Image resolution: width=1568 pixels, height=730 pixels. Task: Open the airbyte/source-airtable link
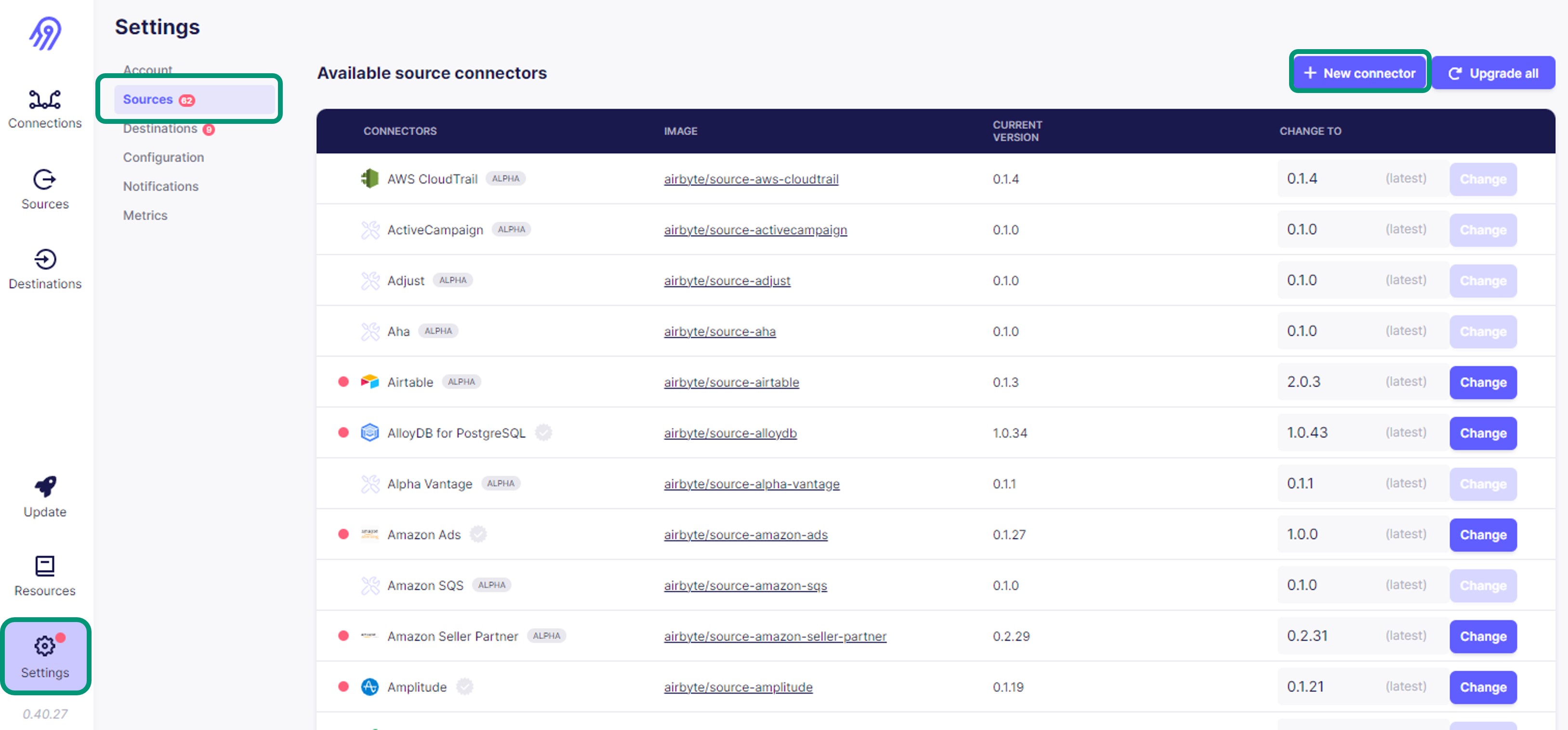(731, 383)
